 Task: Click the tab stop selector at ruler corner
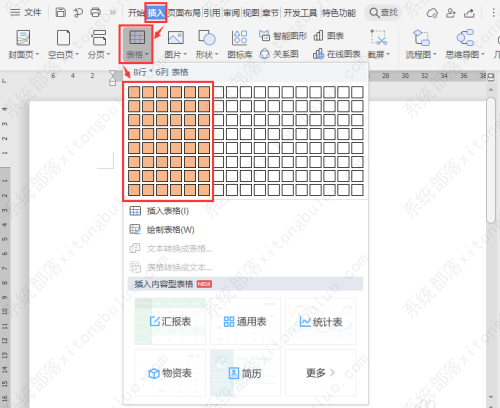click(4, 81)
